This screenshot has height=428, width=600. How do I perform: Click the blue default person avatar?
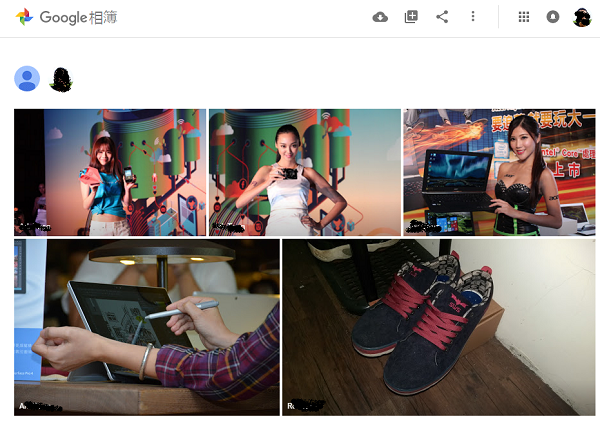27,78
